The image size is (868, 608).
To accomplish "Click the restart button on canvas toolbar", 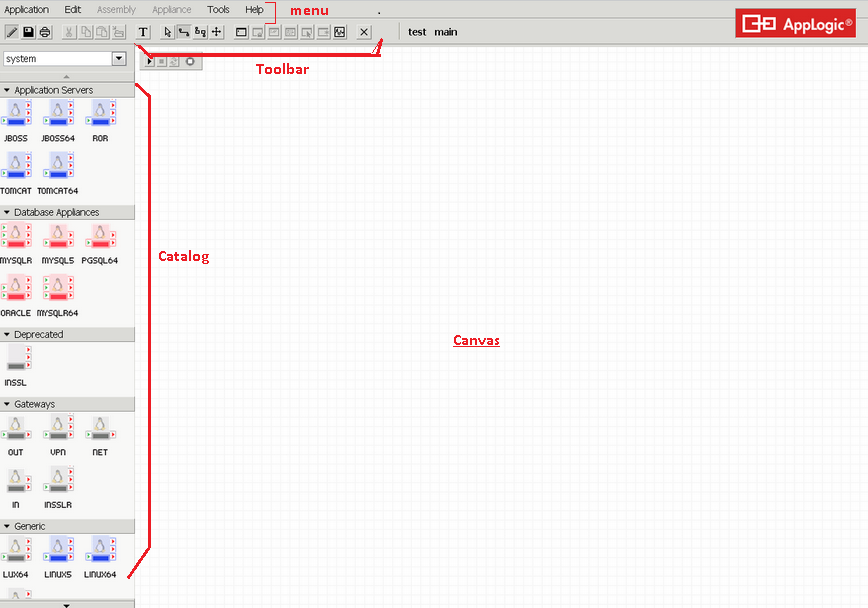I will point(174,61).
